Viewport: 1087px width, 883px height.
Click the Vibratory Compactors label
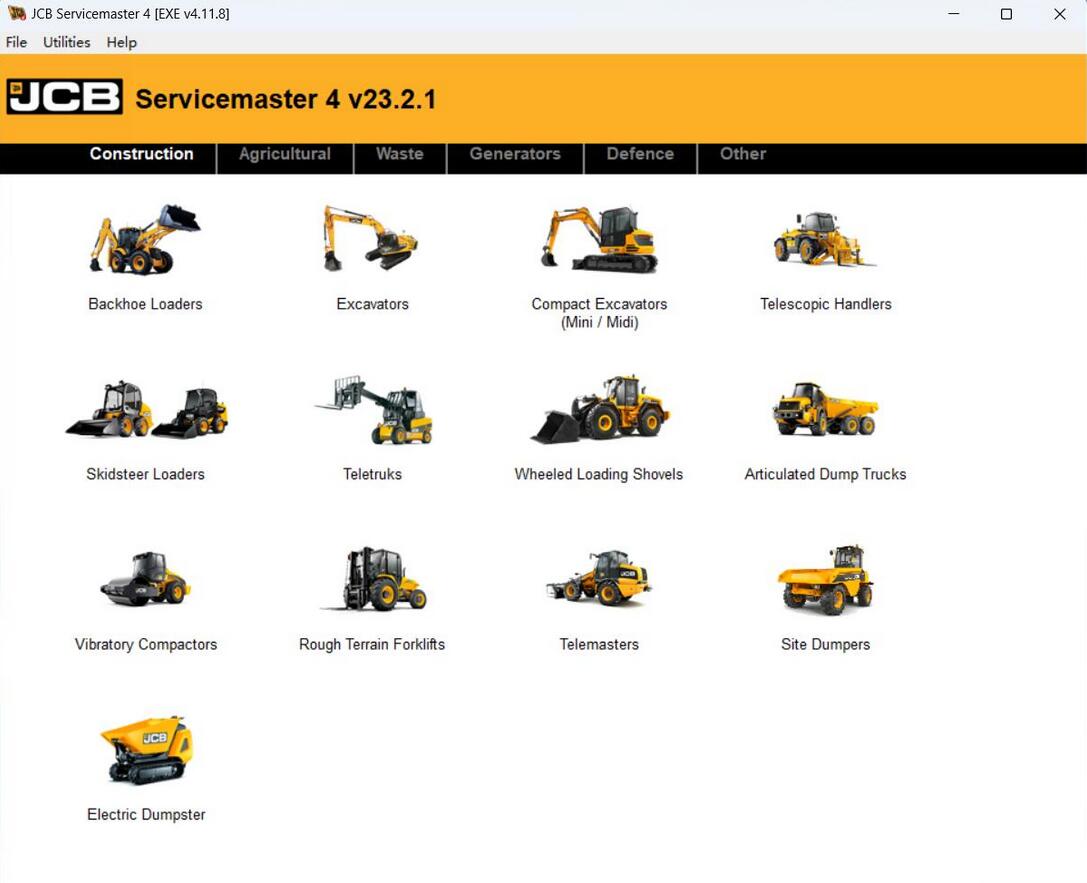pyautogui.click(x=146, y=645)
